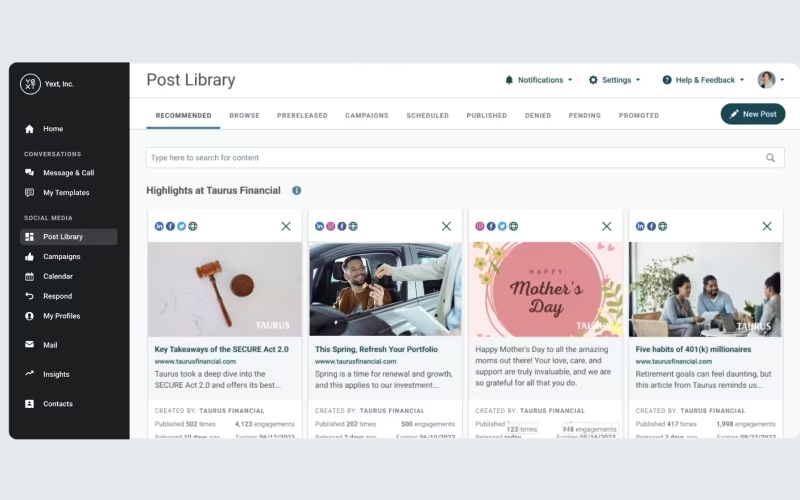Click 'Published 417 times' text
The width and height of the screenshot is (800, 500).
tap(666, 424)
